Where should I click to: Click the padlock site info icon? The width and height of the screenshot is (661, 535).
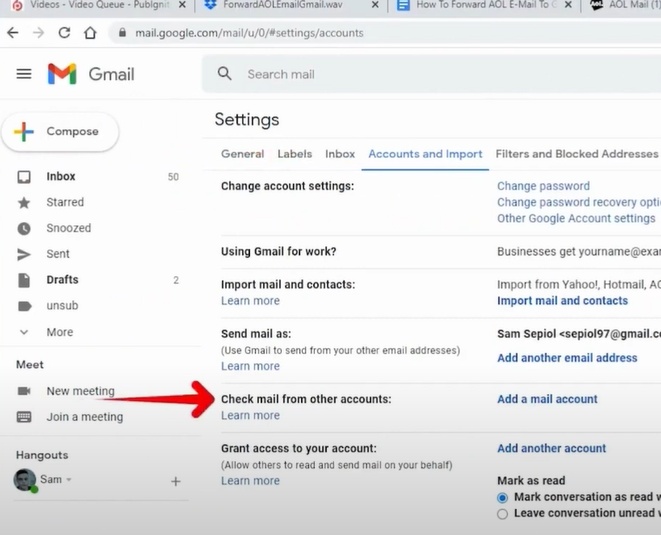(x=122, y=32)
